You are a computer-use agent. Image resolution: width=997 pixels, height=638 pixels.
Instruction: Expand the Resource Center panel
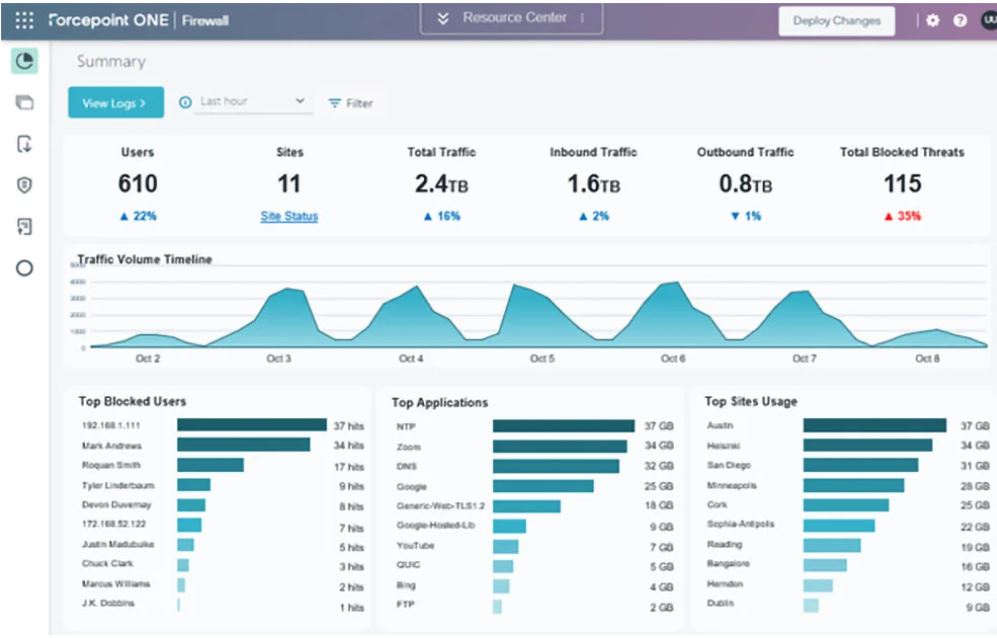(511, 18)
